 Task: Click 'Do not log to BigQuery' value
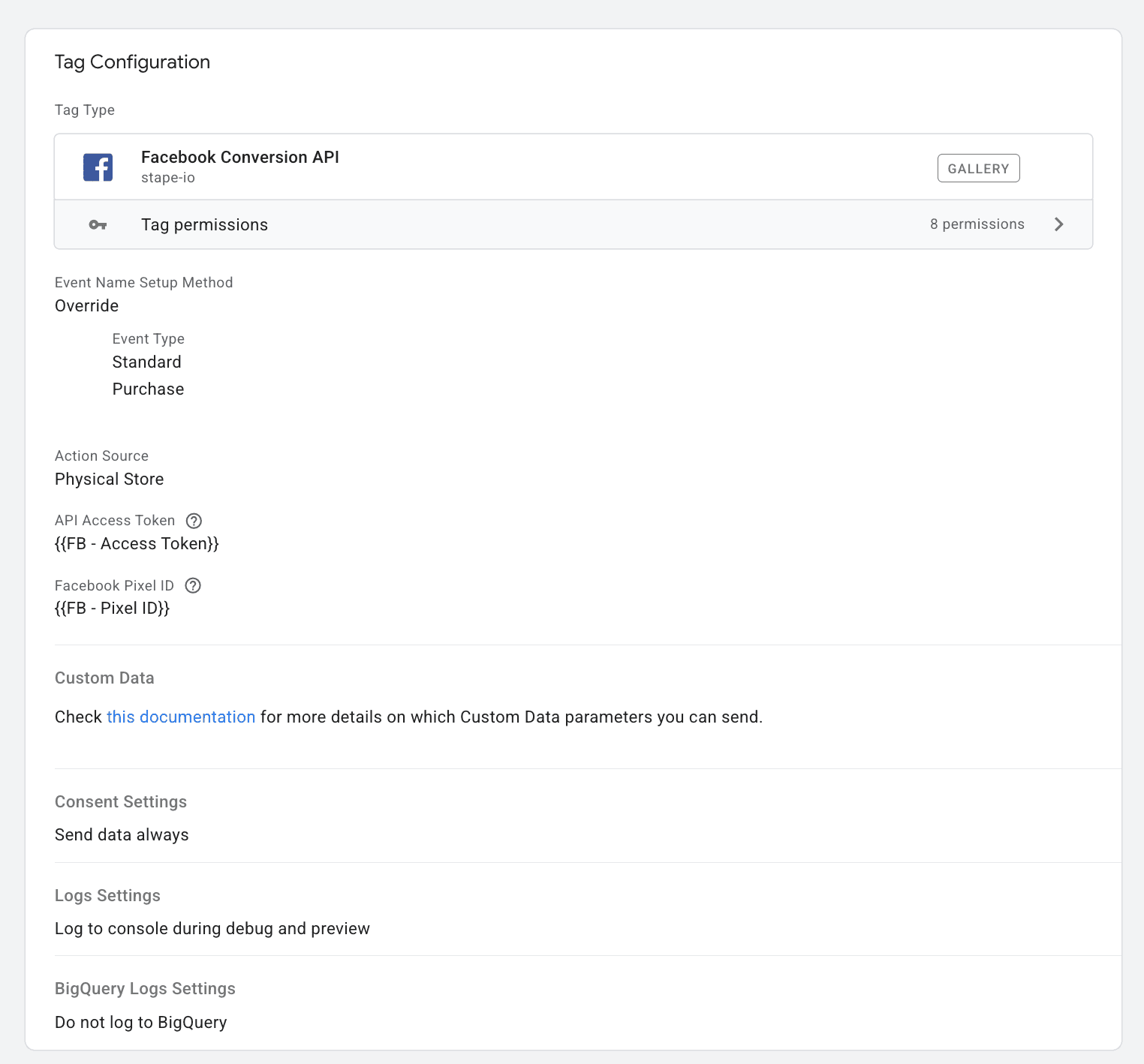[x=140, y=1023]
